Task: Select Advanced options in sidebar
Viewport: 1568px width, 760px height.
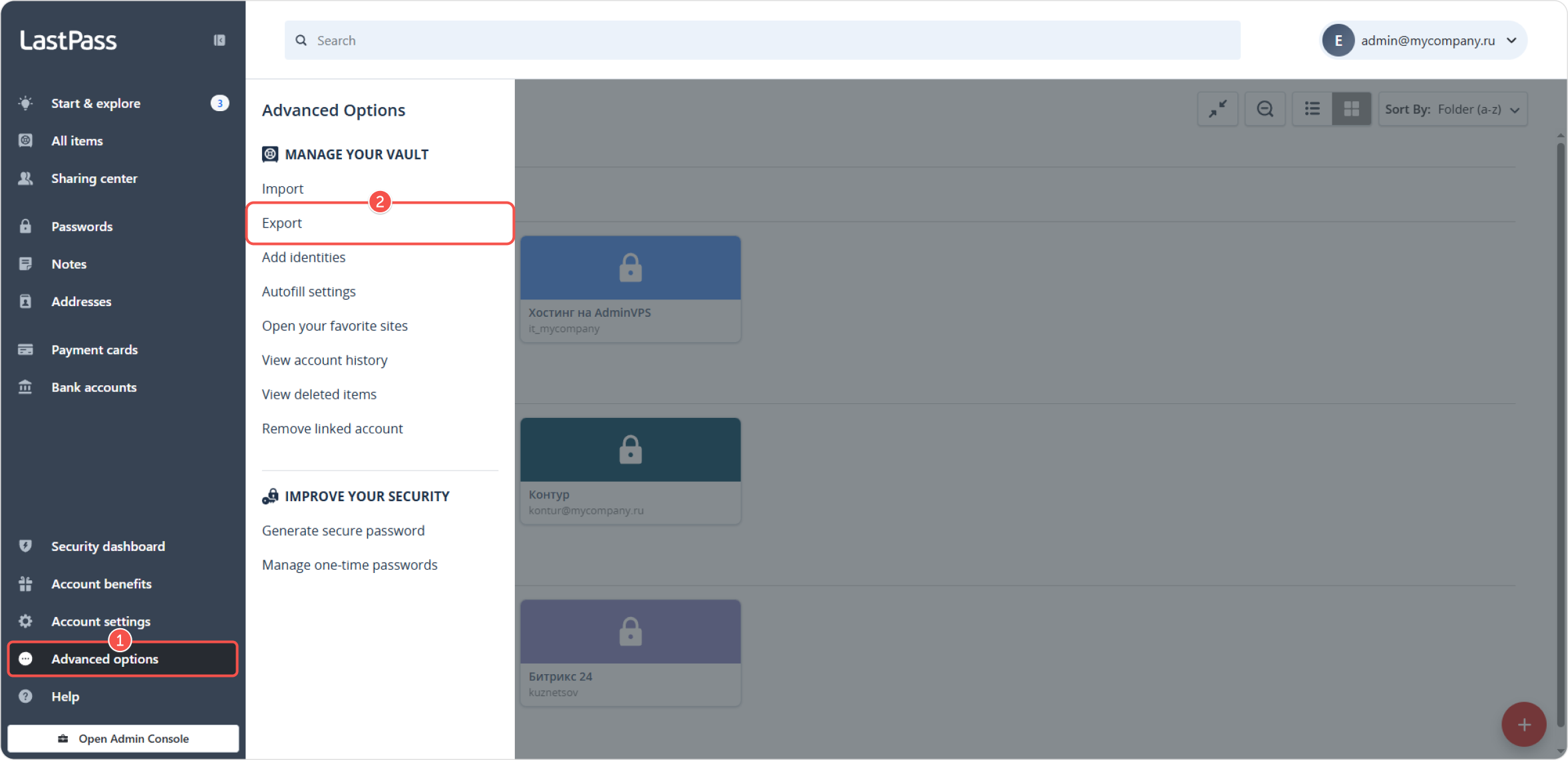Action: (123, 659)
